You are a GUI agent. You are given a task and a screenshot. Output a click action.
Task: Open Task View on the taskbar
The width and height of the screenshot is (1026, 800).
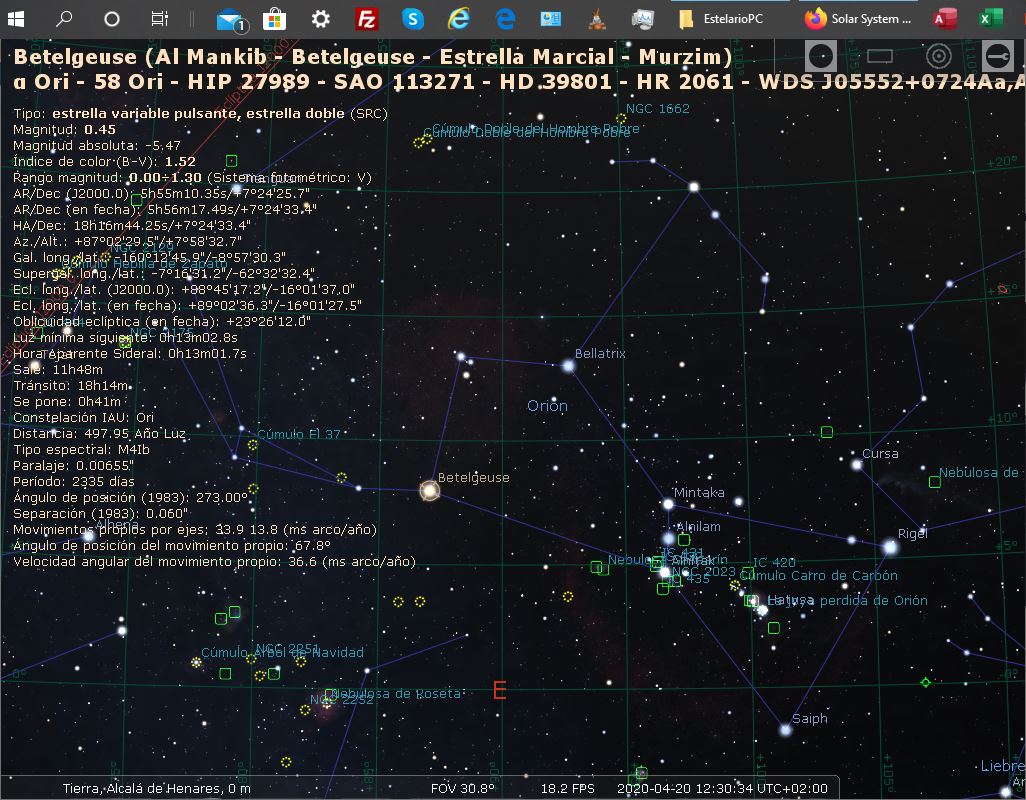click(159, 18)
